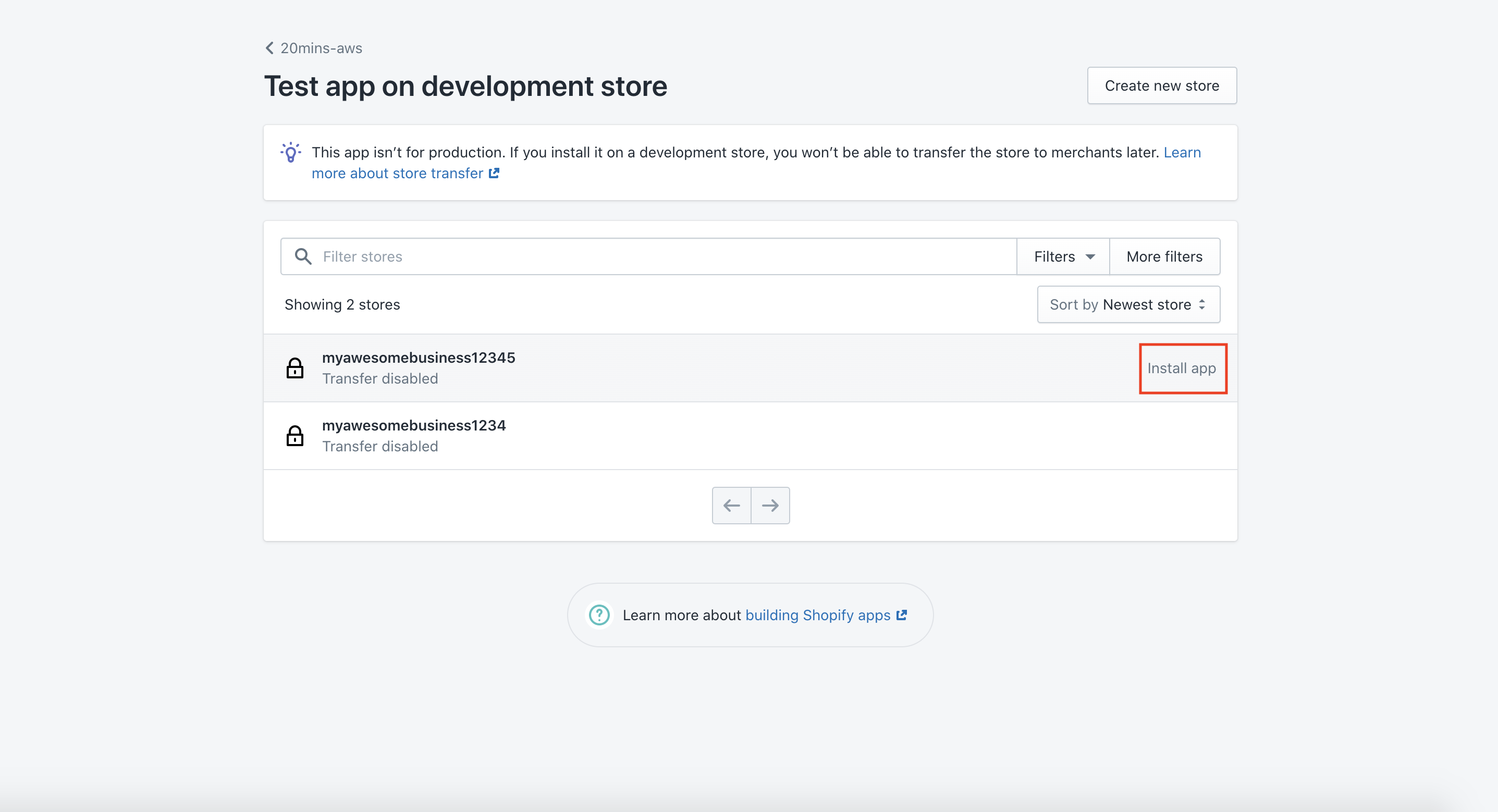The image size is (1498, 812).
Task: Click Transfer disabled under myawesomebusiness12345
Action: coord(380,379)
